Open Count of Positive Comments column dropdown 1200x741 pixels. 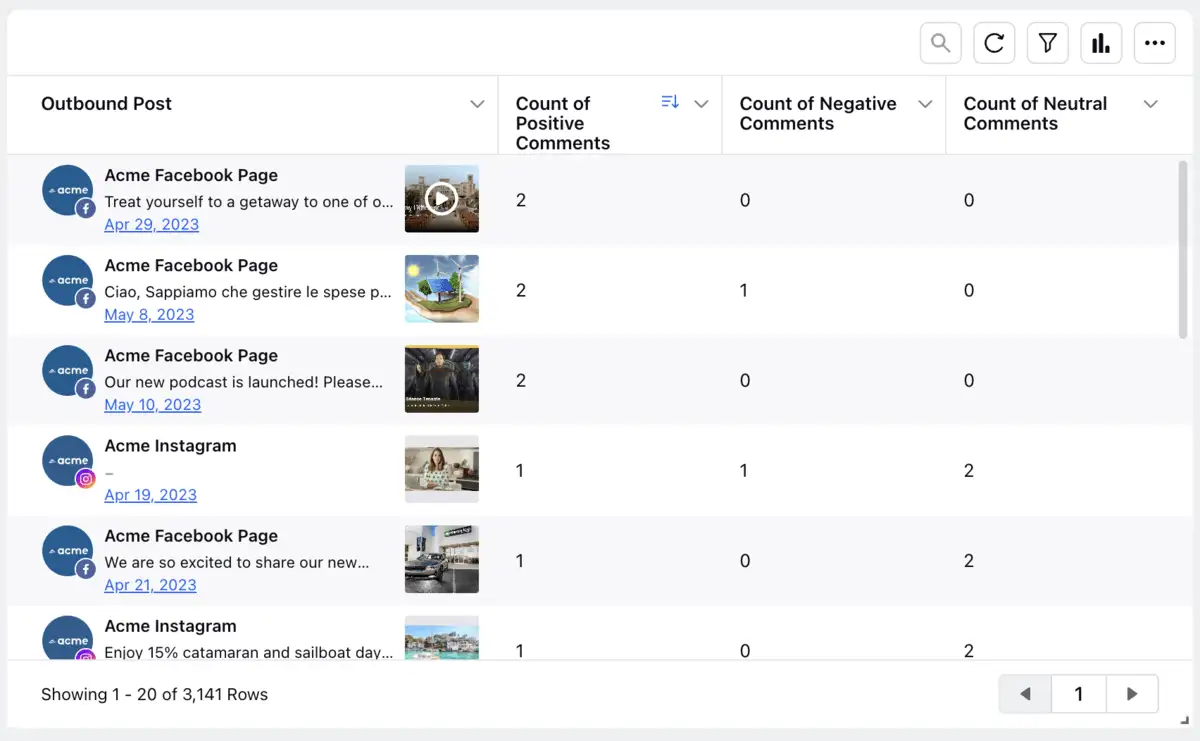(x=701, y=104)
